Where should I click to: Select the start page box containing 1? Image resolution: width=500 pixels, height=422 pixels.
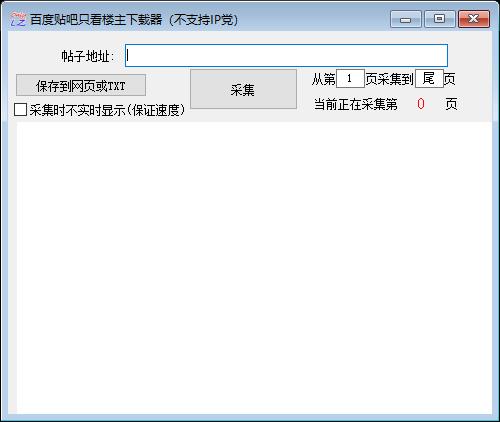(x=350, y=79)
